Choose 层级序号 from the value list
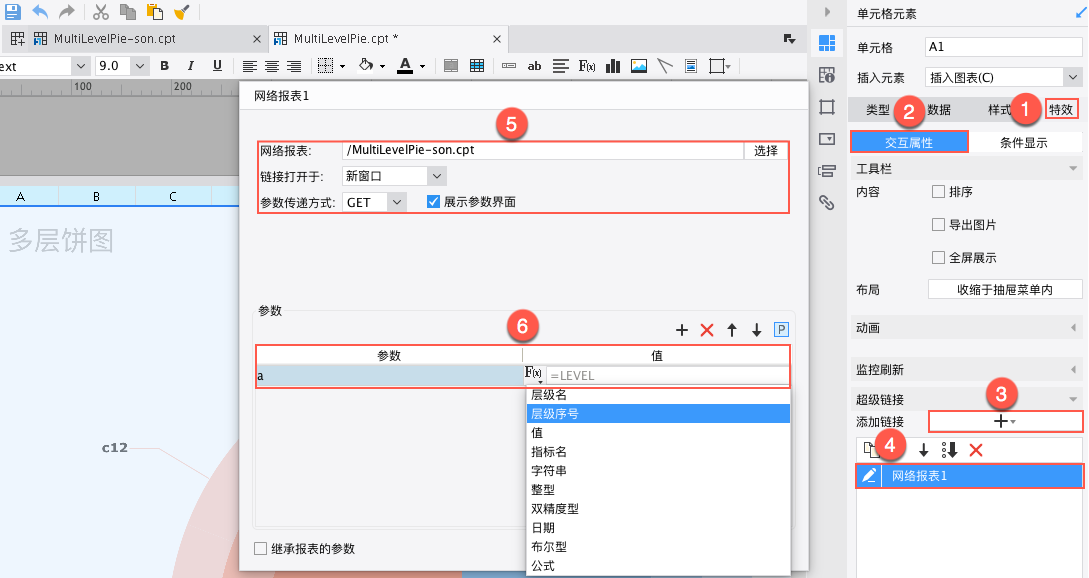The width and height of the screenshot is (1089, 578). [x=658, y=413]
